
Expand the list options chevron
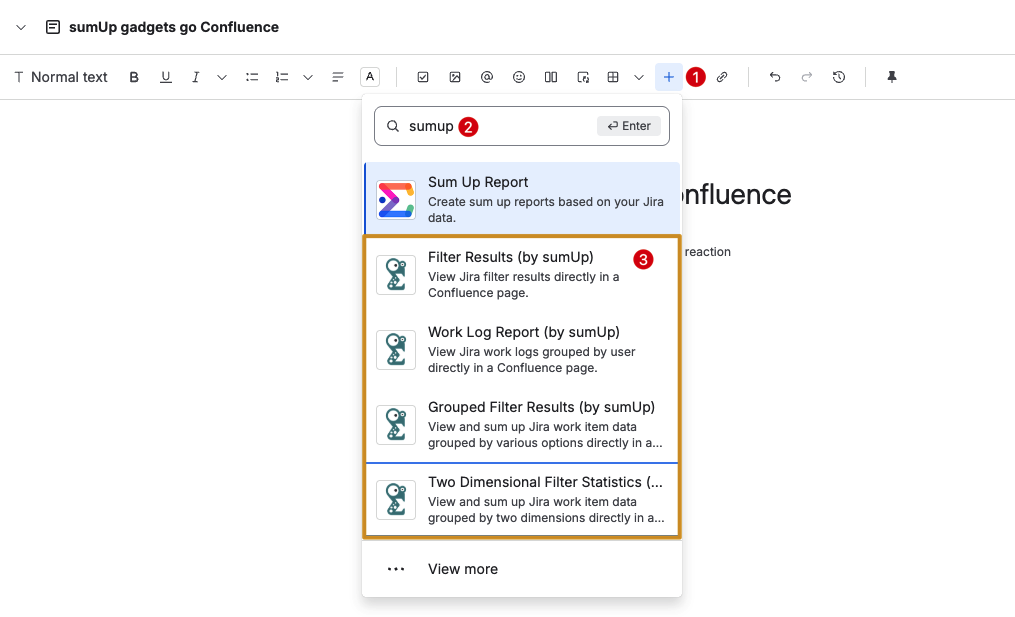click(308, 78)
